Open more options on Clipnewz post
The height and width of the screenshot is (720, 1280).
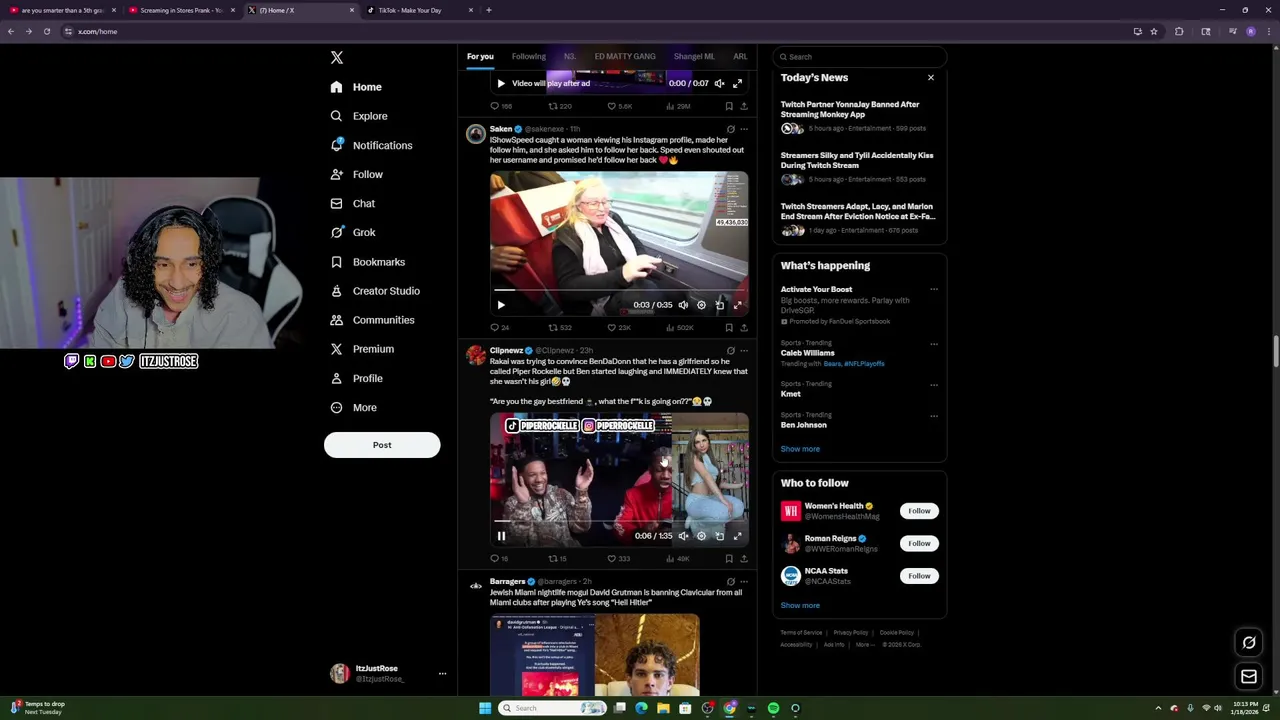coord(743,351)
